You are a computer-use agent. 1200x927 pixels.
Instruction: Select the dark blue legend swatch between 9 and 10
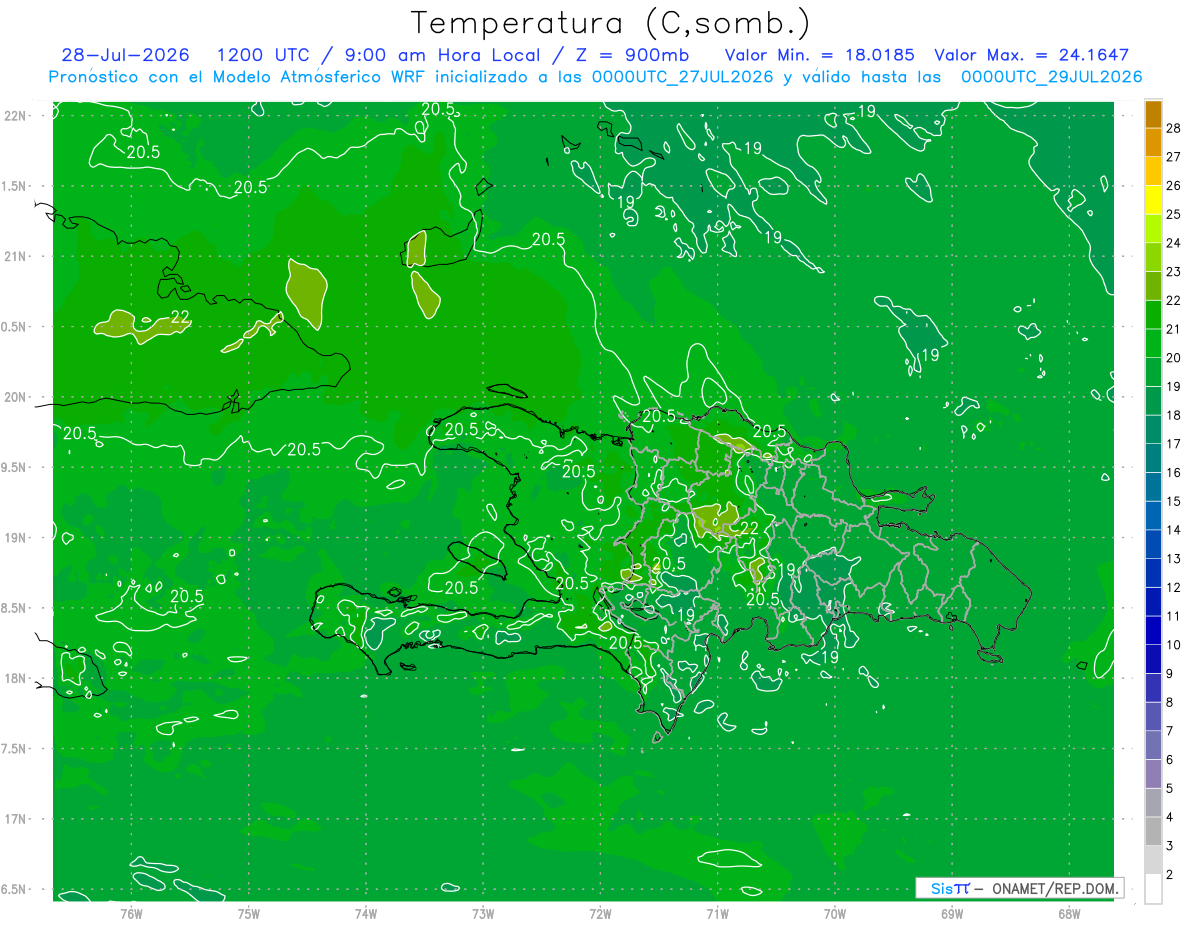(1153, 660)
